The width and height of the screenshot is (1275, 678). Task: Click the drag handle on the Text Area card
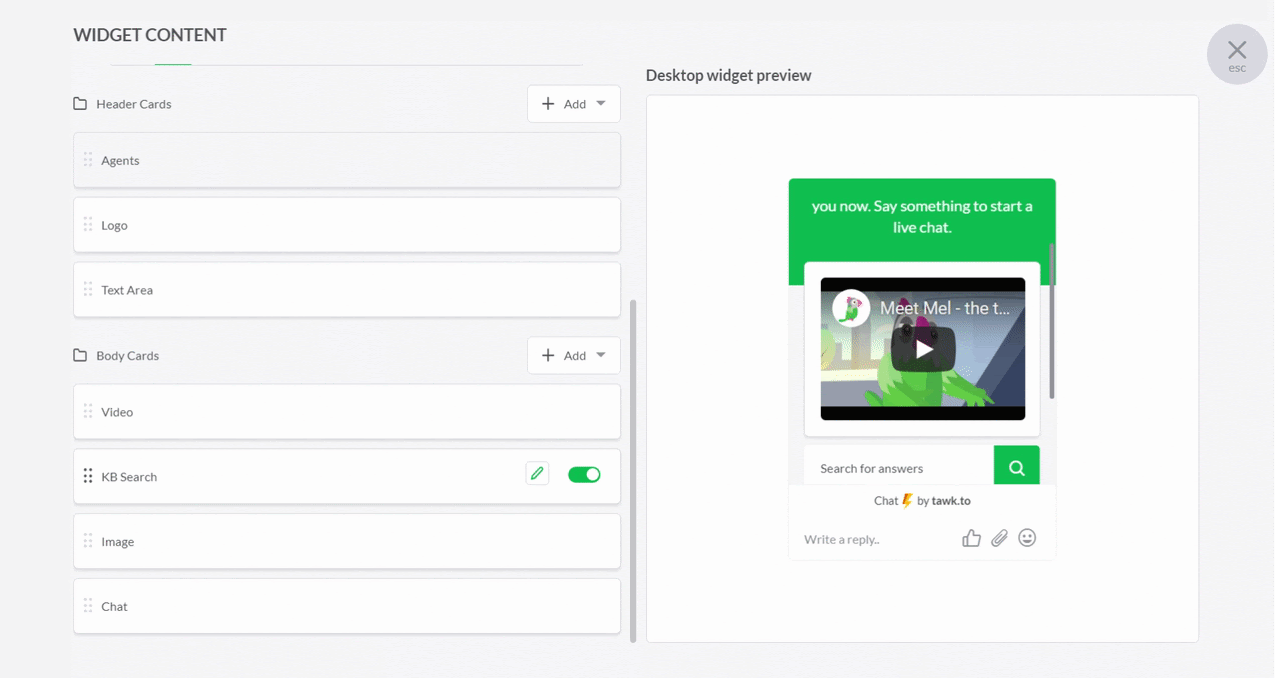88,290
